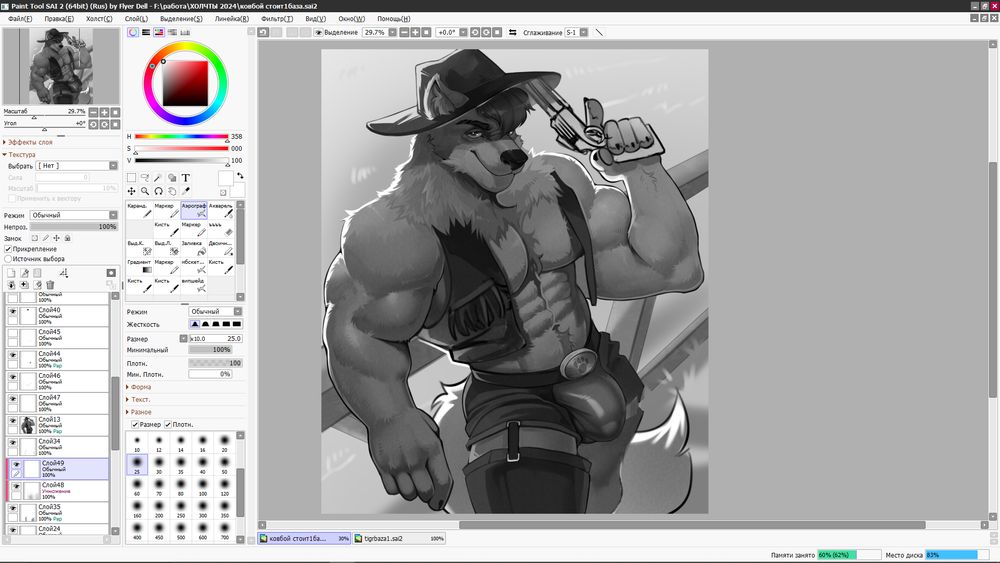Adjust the Hue slider
Screen dimensions: 1000x563
(181, 136)
